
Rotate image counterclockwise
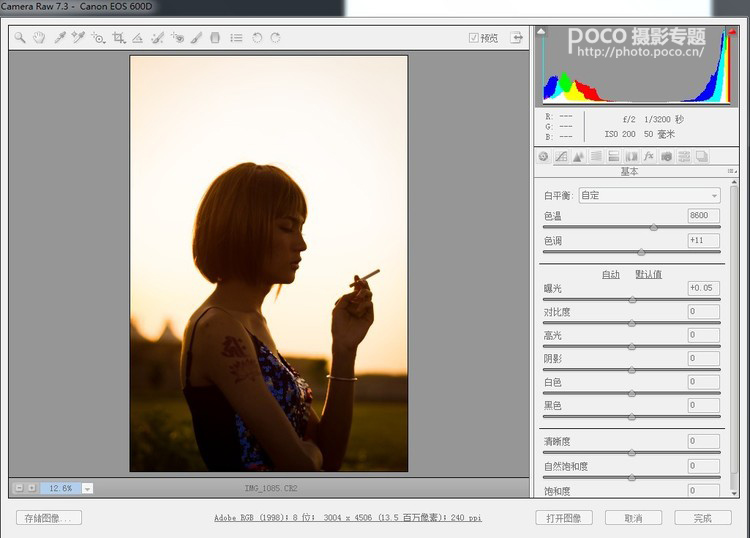[257, 37]
